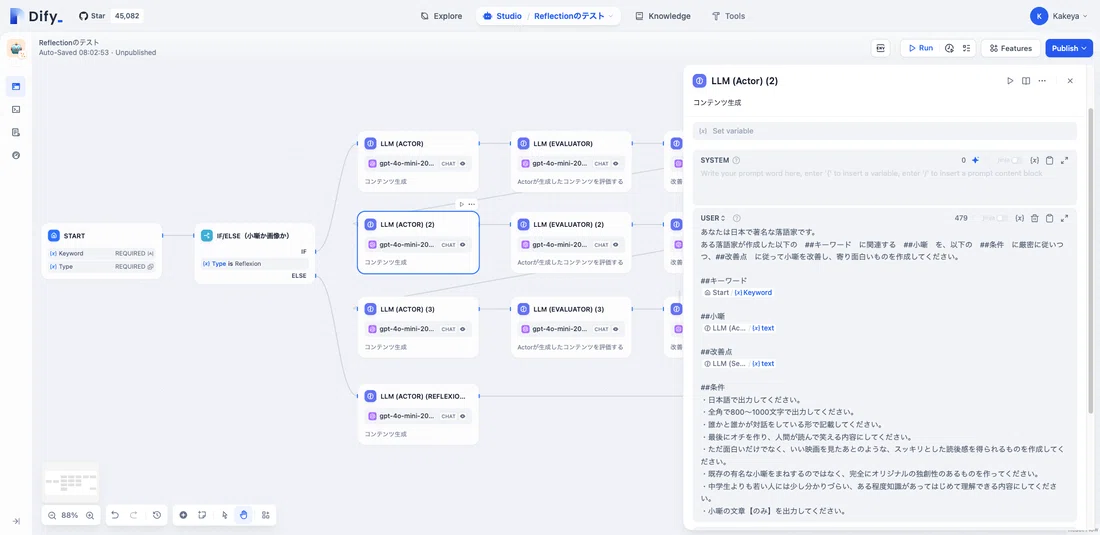1100x535 pixels.
Task: Click the panel vertical scrollbar
Action: (1089, 259)
